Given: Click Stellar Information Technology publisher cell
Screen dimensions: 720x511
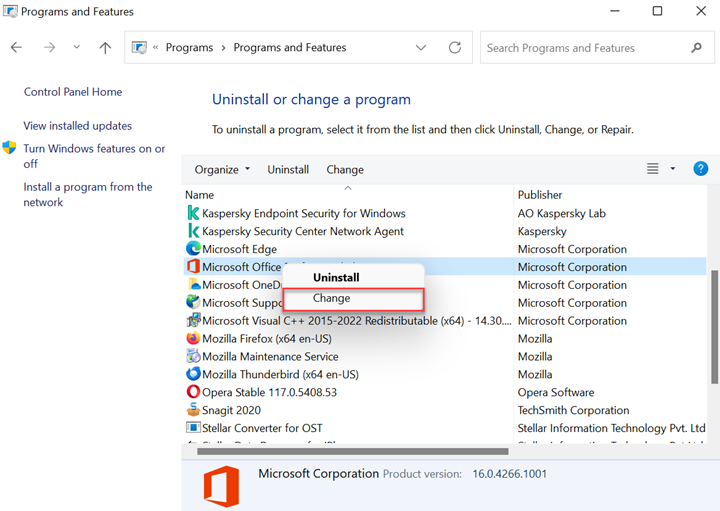Looking at the screenshot, I should click(611, 428).
